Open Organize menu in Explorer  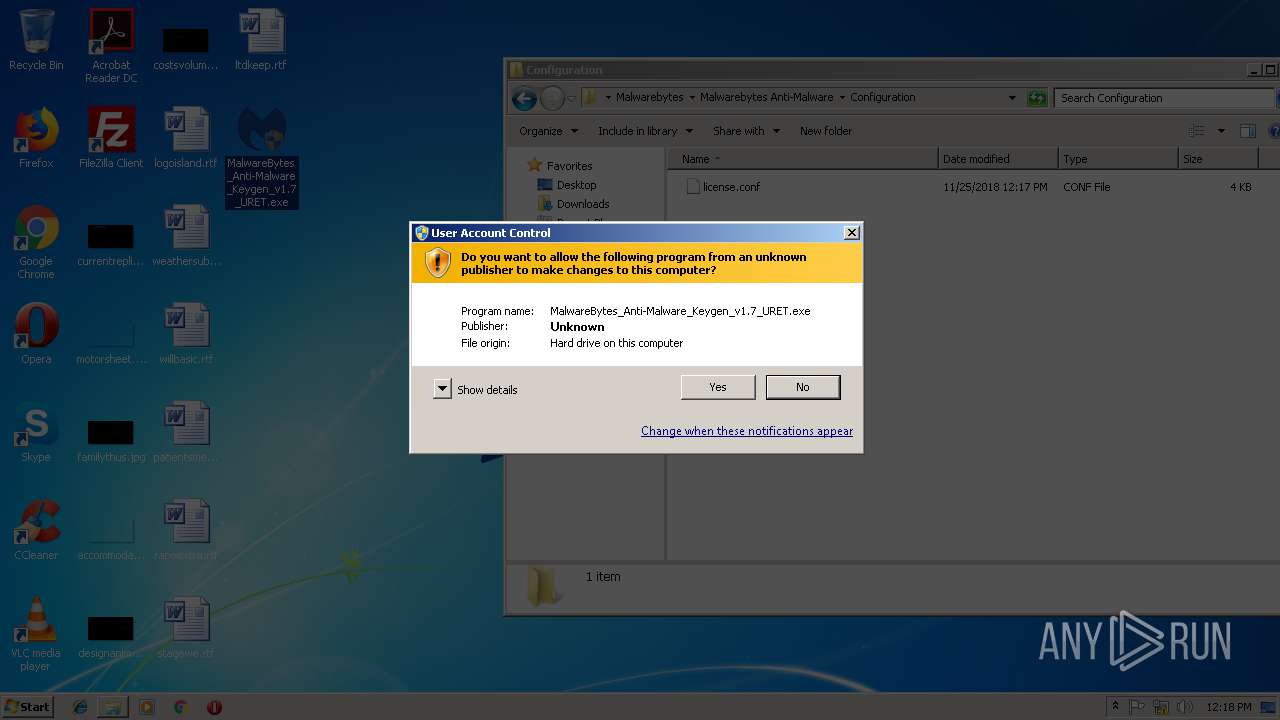(548, 131)
